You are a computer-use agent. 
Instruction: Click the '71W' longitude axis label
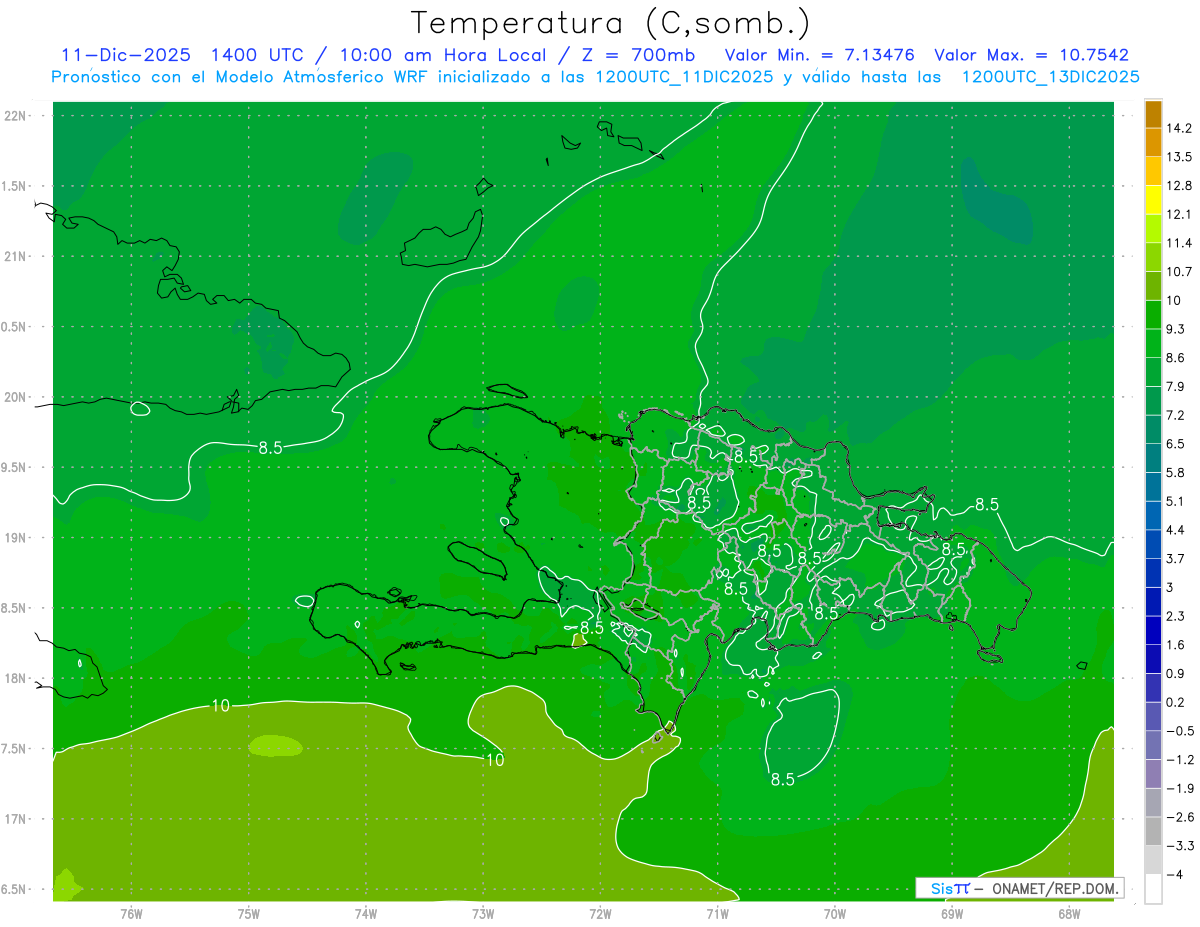tap(717, 913)
